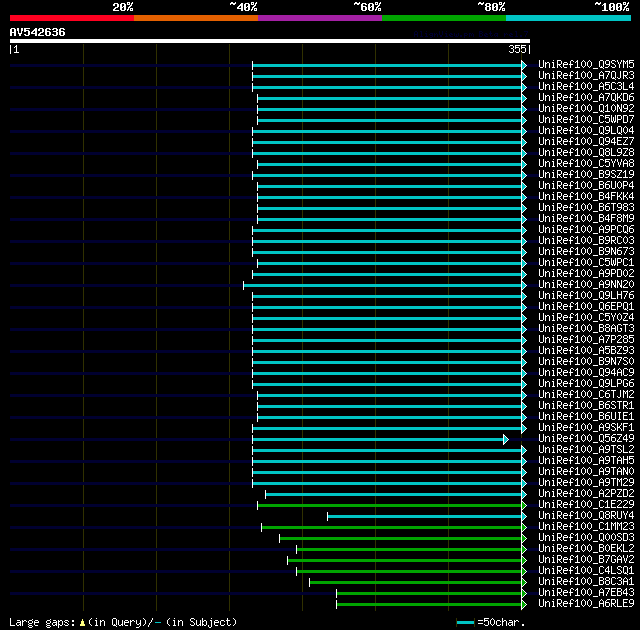The image size is (640, 630).
Task: Click the 'Large gaps:' legend text
Action: [x=42, y=622]
